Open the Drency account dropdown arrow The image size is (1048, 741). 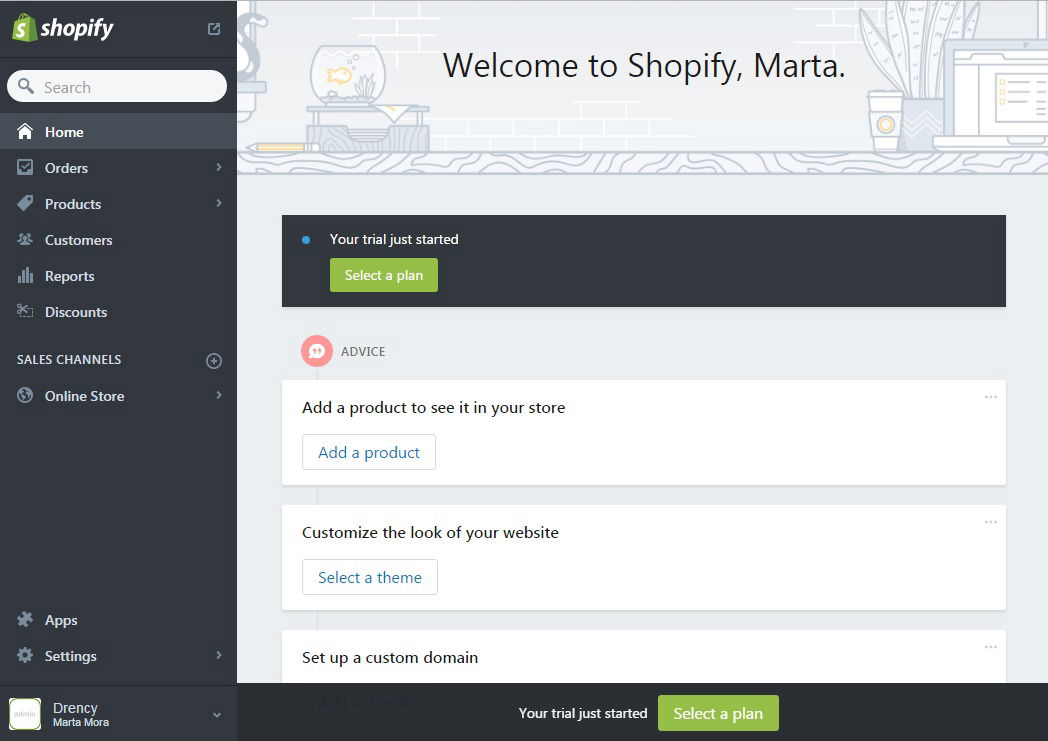(217, 715)
